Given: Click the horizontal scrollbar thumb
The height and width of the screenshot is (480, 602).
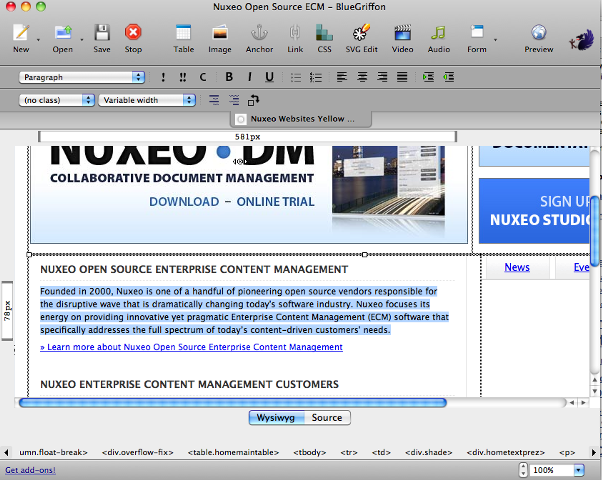Looking at the screenshot, I should (233, 402).
